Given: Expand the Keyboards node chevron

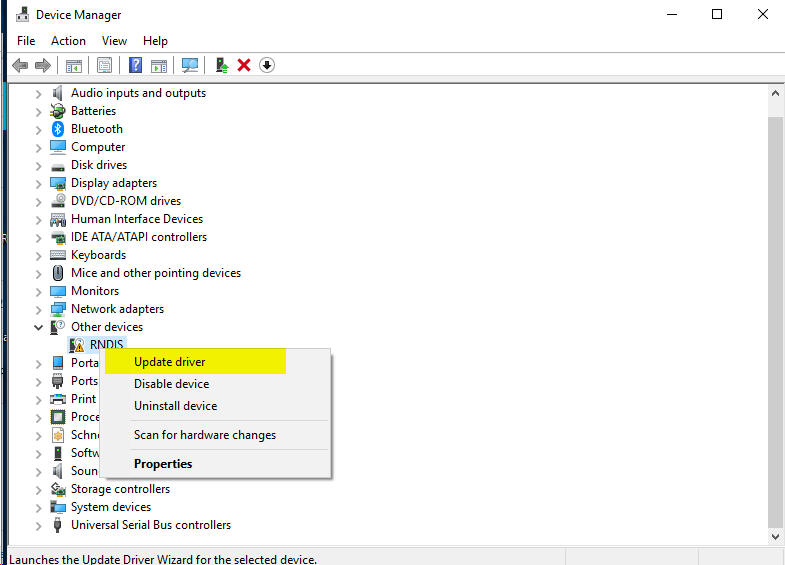Looking at the screenshot, I should click(x=38, y=256).
